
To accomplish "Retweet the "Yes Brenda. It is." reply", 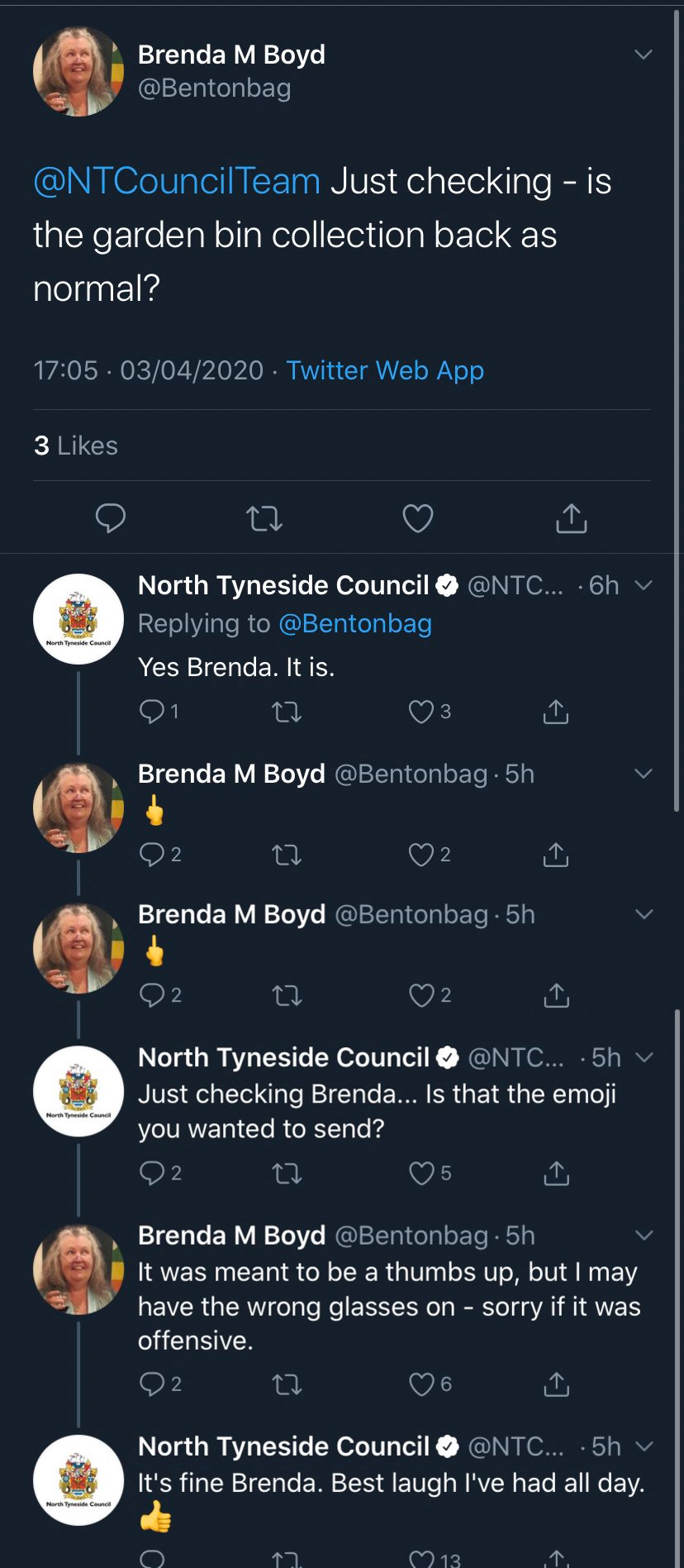I will (287, 712).
